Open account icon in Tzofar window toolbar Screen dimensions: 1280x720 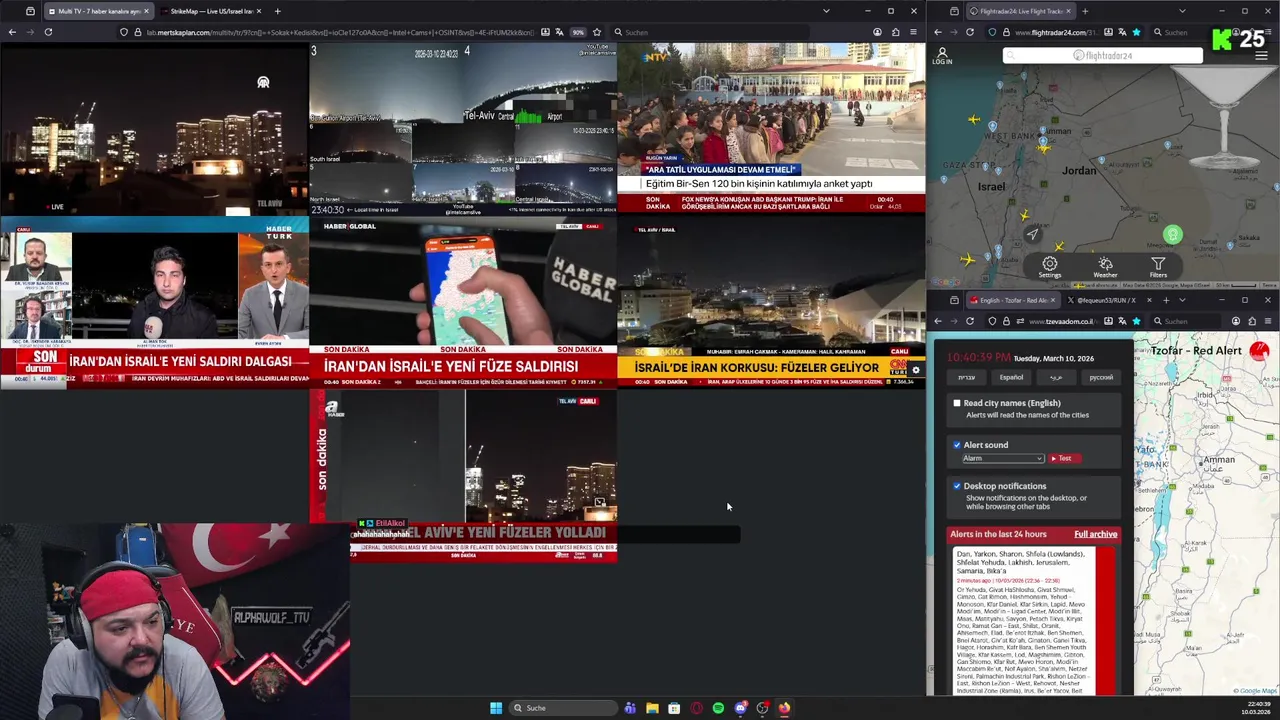[1236, 321]
